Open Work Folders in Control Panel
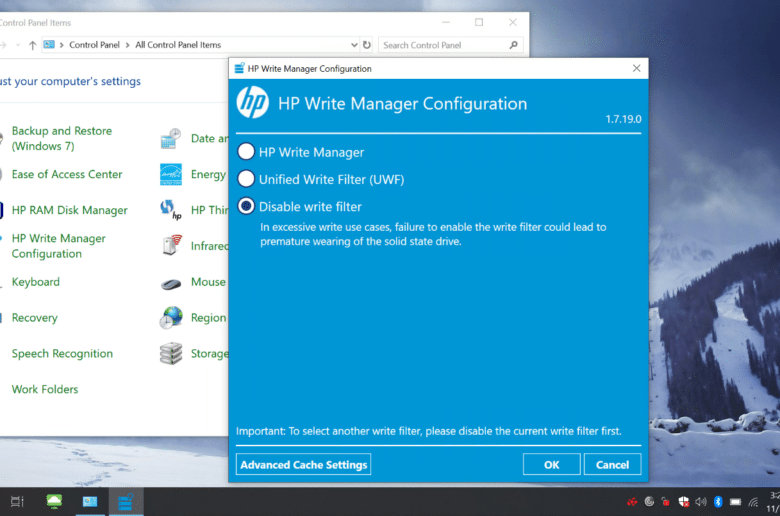Screen dimensions: 780x516 (45, 389)
